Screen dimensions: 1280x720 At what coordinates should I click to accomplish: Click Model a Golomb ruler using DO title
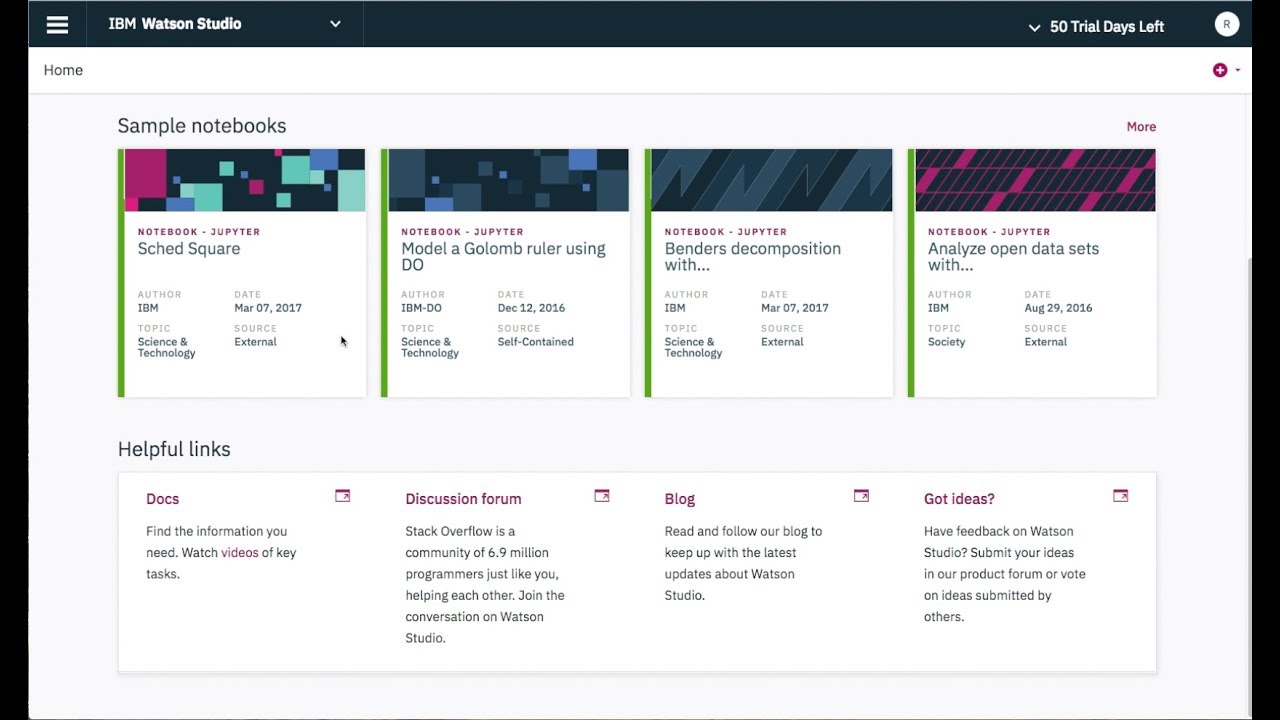pyautogui.click(x=503, y=257)
